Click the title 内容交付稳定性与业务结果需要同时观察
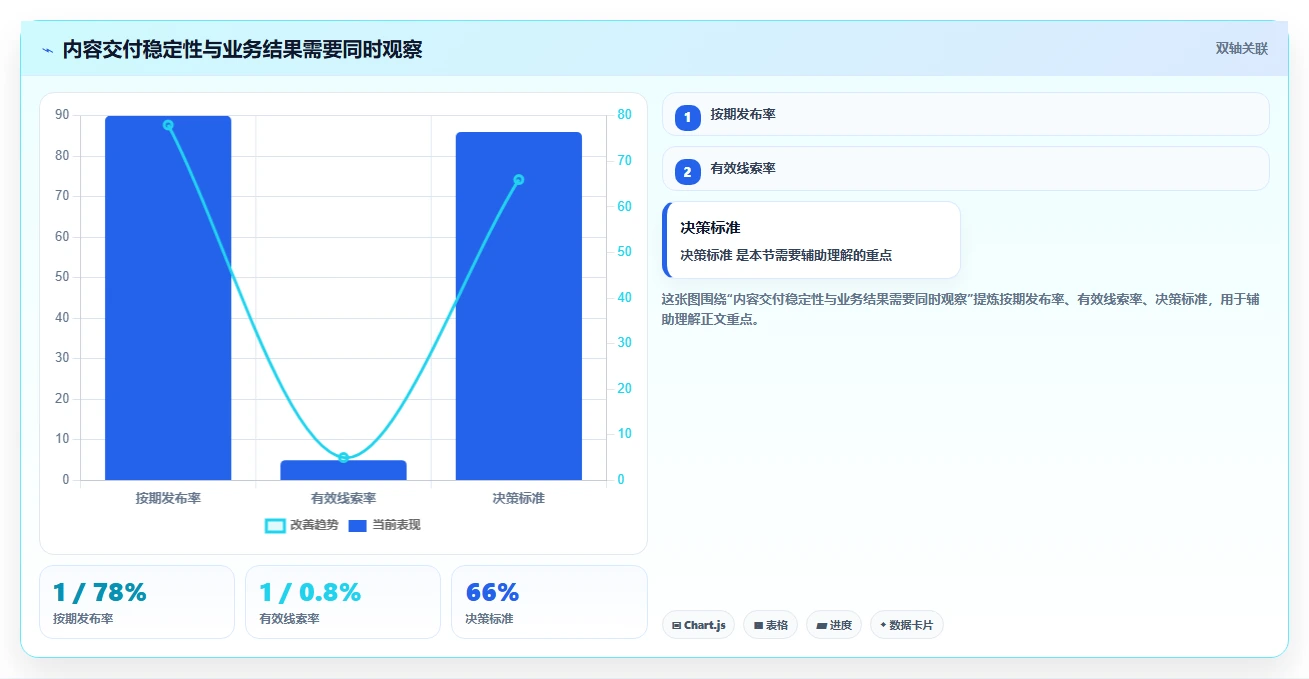Viewport: 1309px width, 679px height. [x=242, y=49]
